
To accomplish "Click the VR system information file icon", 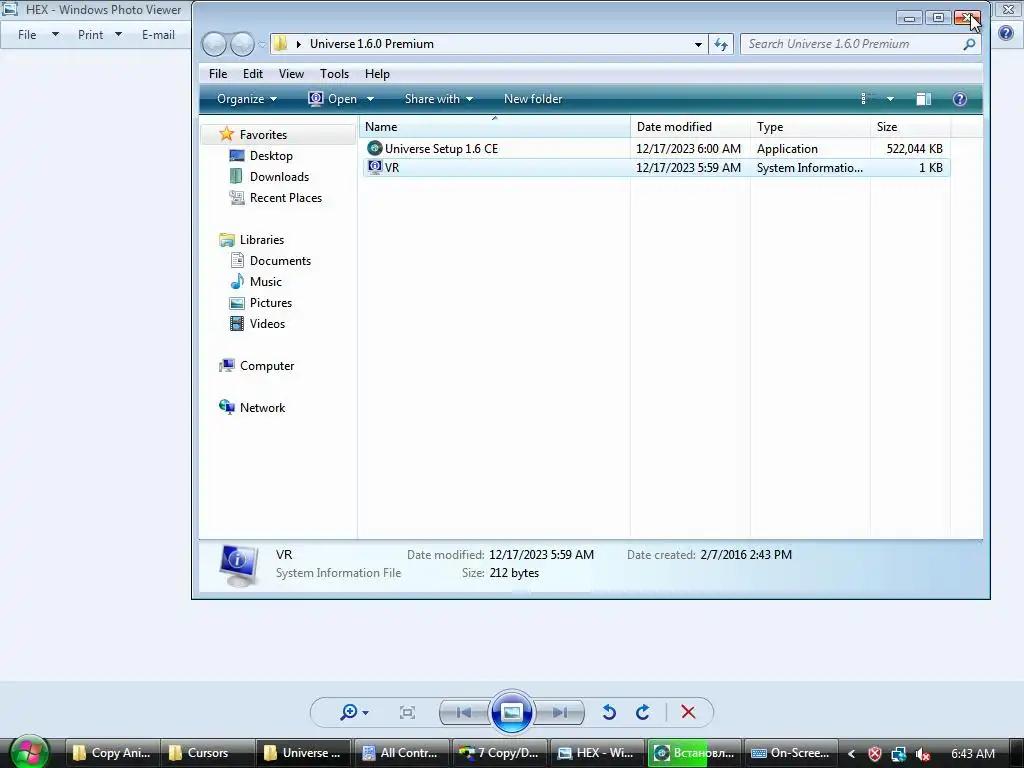I will (x=374, y=167).
